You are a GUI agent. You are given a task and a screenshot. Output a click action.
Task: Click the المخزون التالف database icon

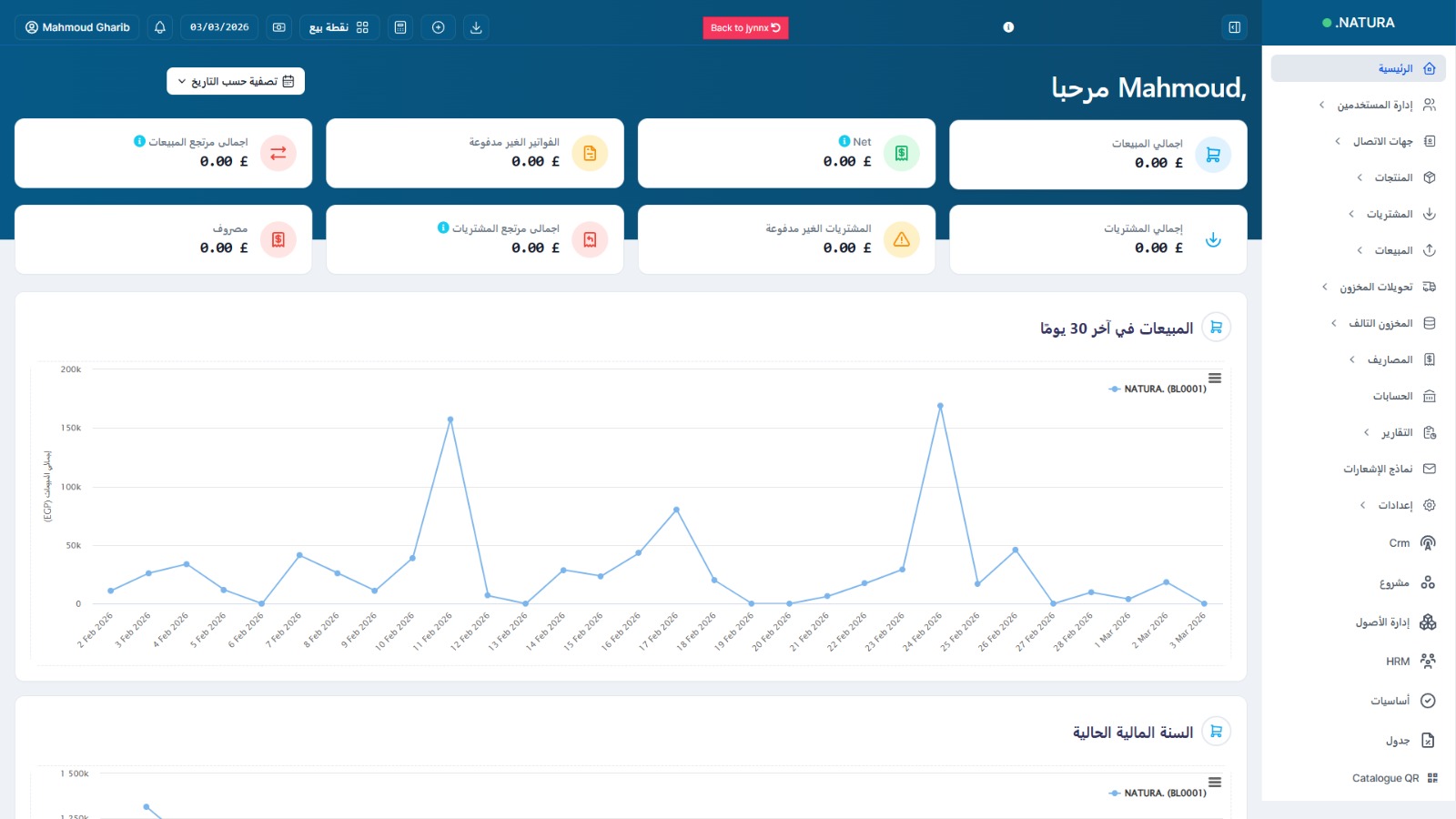1430,323
